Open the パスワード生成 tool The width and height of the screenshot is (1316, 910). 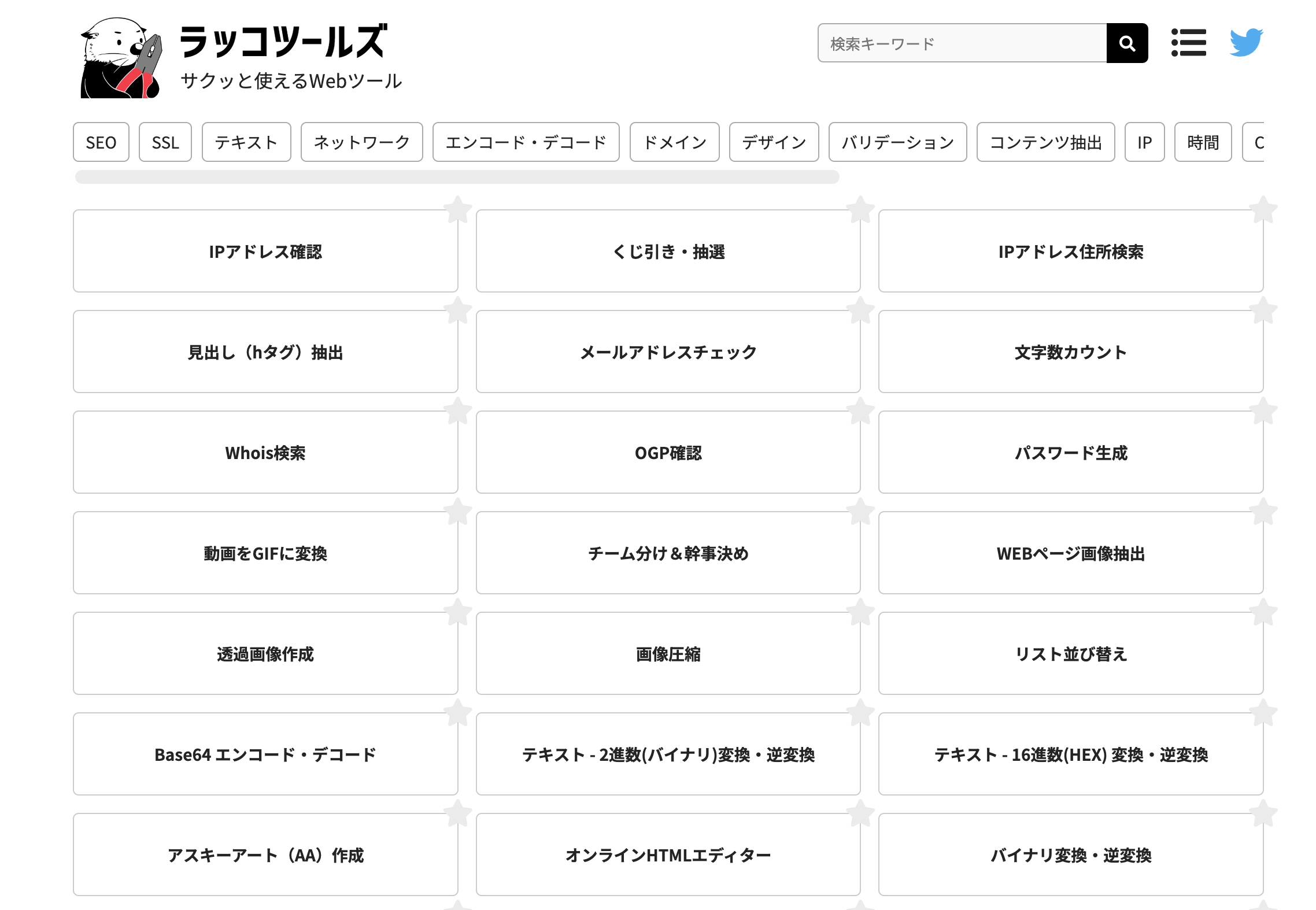click(x=1071, y=453)
